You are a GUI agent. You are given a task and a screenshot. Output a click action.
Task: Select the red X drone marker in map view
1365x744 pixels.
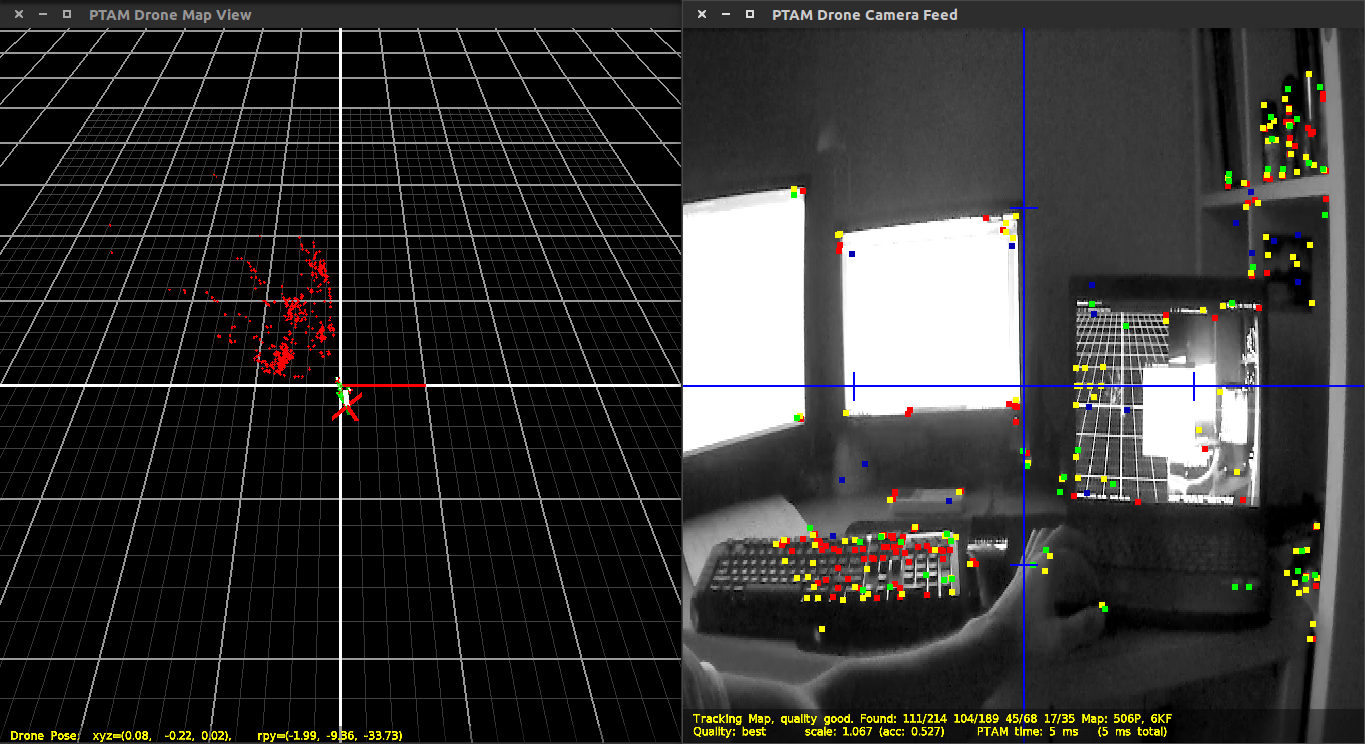pos(346,405)
